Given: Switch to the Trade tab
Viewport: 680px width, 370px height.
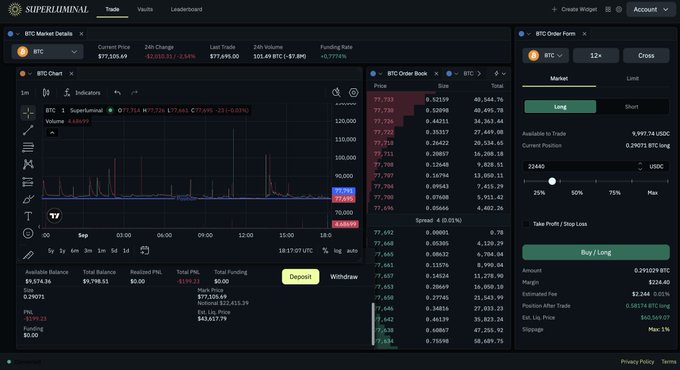Looking at the screenshot, I should coord(112,9).
